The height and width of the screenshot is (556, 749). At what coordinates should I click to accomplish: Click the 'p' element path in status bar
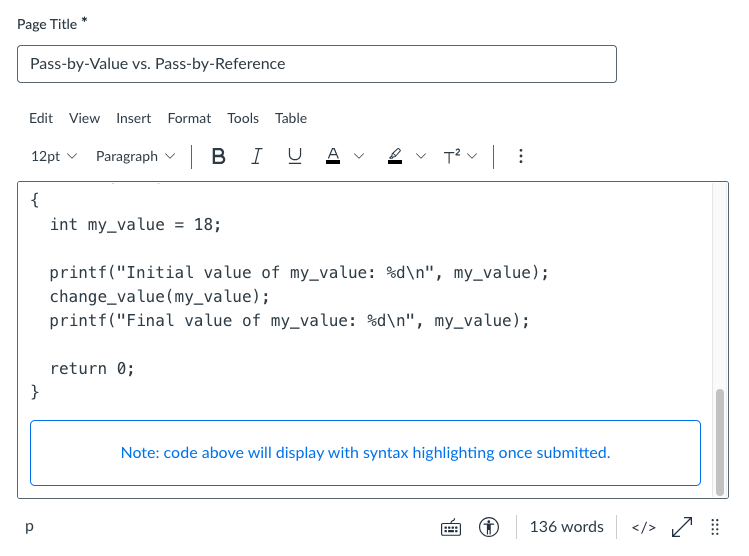click(x=30, y=526)
